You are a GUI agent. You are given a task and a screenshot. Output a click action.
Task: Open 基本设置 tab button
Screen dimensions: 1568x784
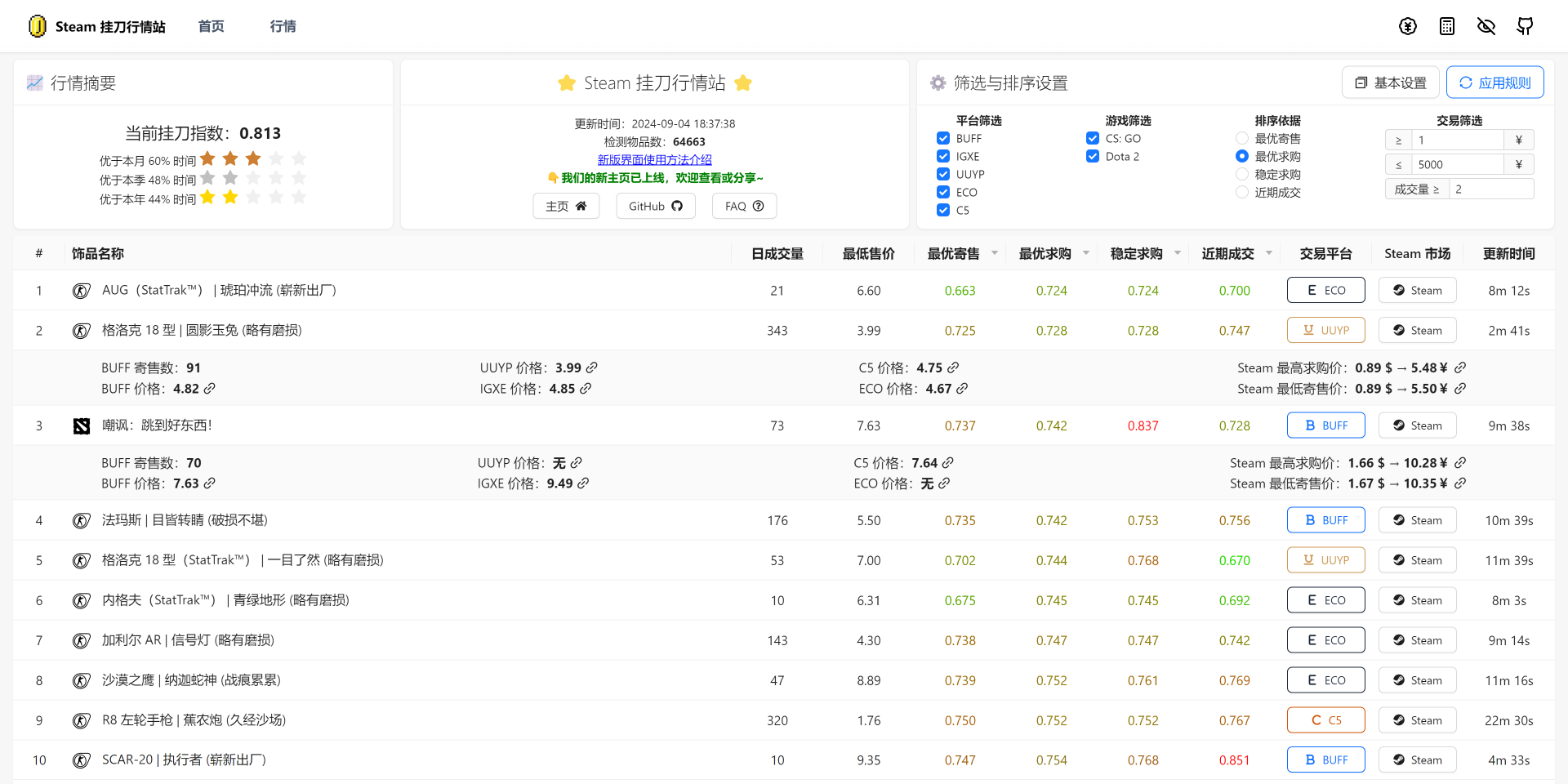click(1391, 82)
